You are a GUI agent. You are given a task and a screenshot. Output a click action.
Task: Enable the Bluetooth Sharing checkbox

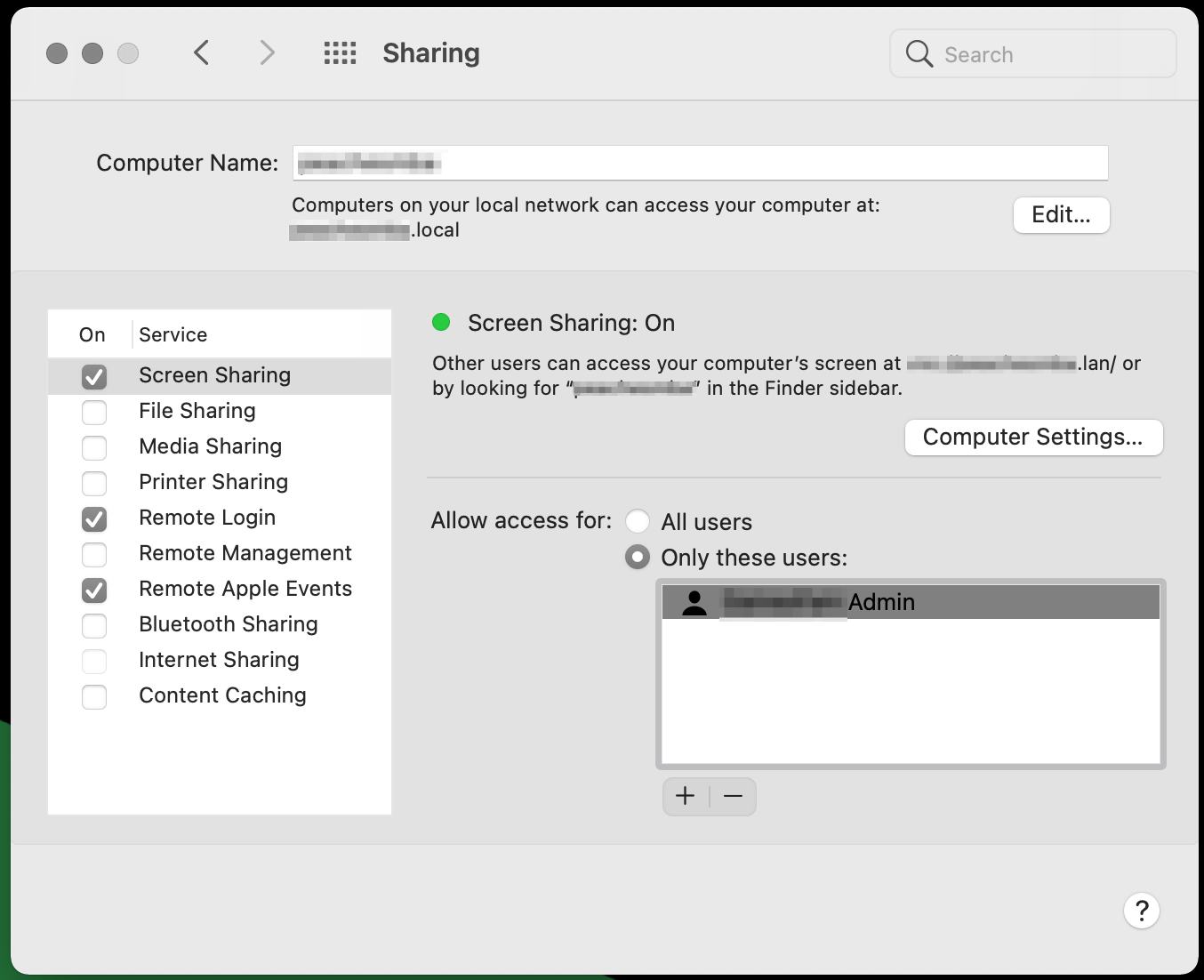tap(94, 626)
